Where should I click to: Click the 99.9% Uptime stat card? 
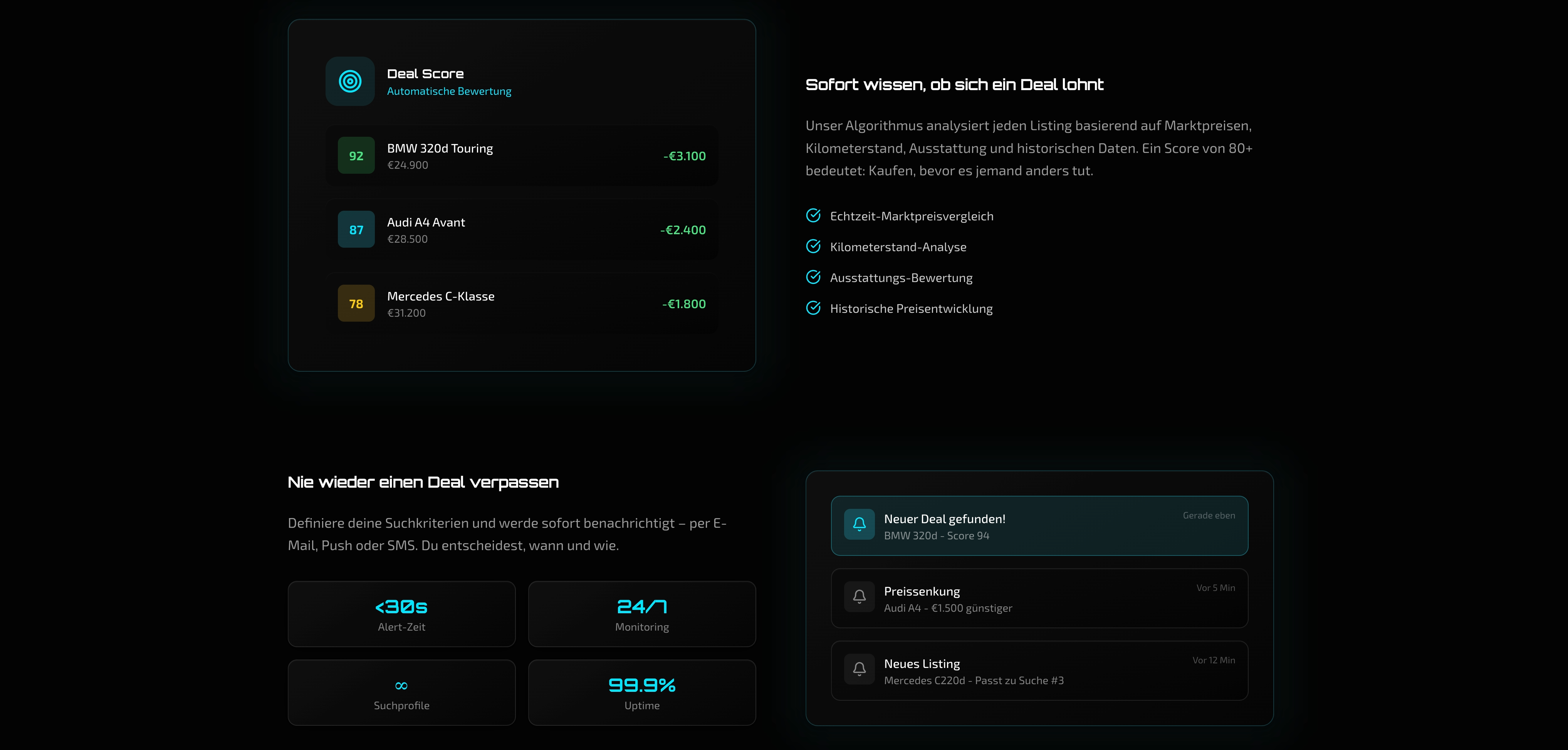pyautogui.click(x=642, y=693)
